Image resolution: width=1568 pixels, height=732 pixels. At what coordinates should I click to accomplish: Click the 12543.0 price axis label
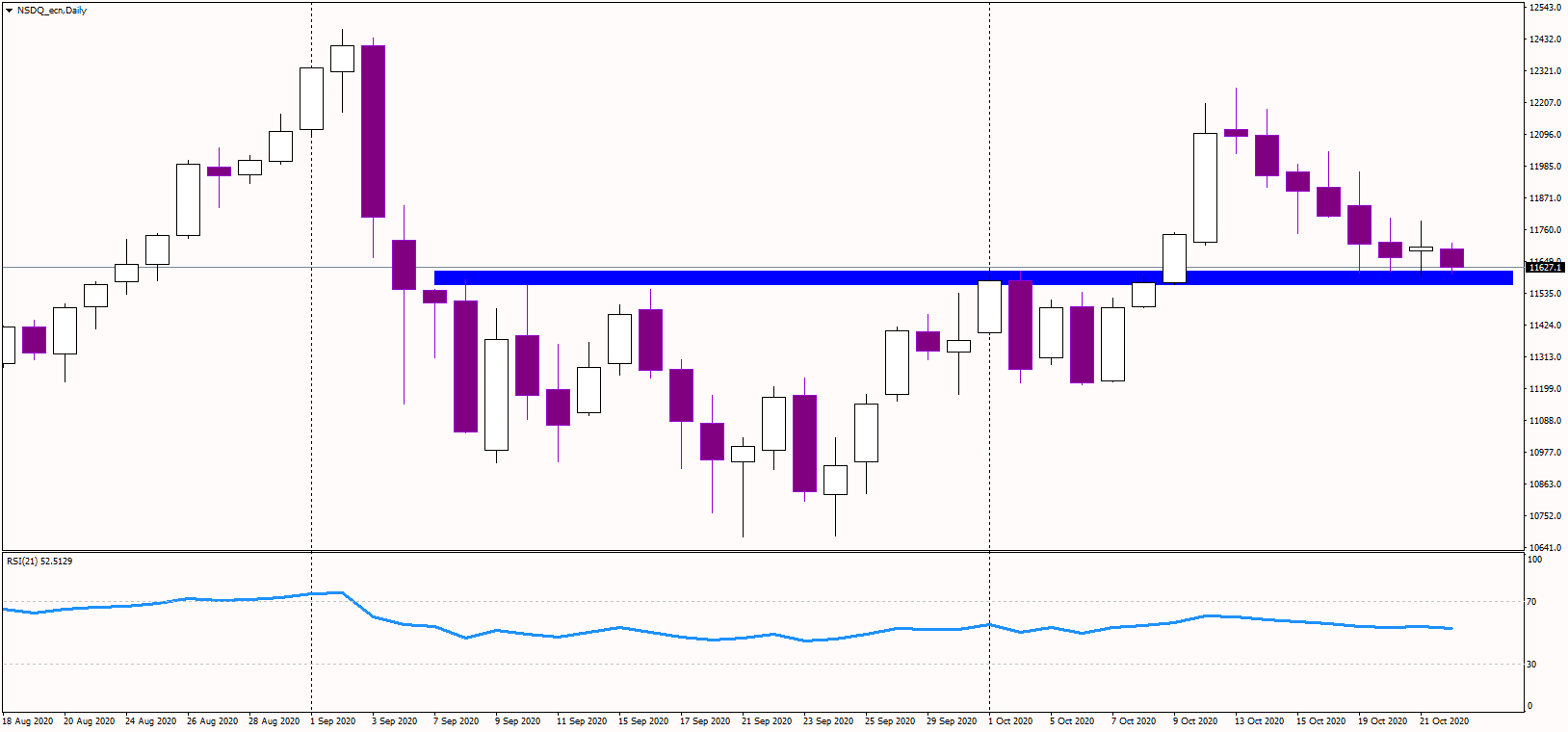(1546, 8)
